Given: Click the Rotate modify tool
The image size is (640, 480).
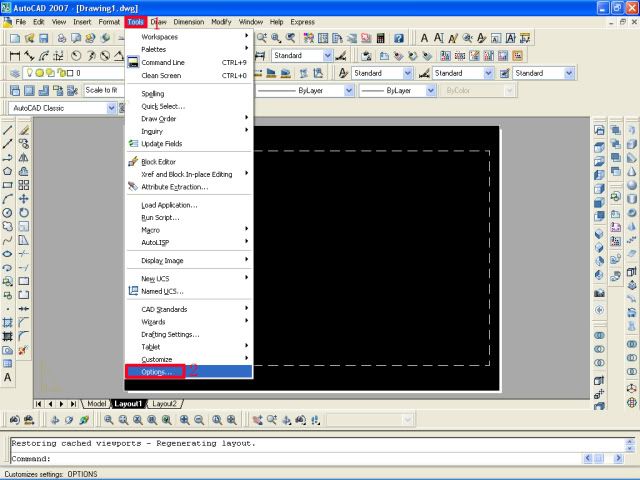Looking at the screenshot, I should tap(24, 213).
